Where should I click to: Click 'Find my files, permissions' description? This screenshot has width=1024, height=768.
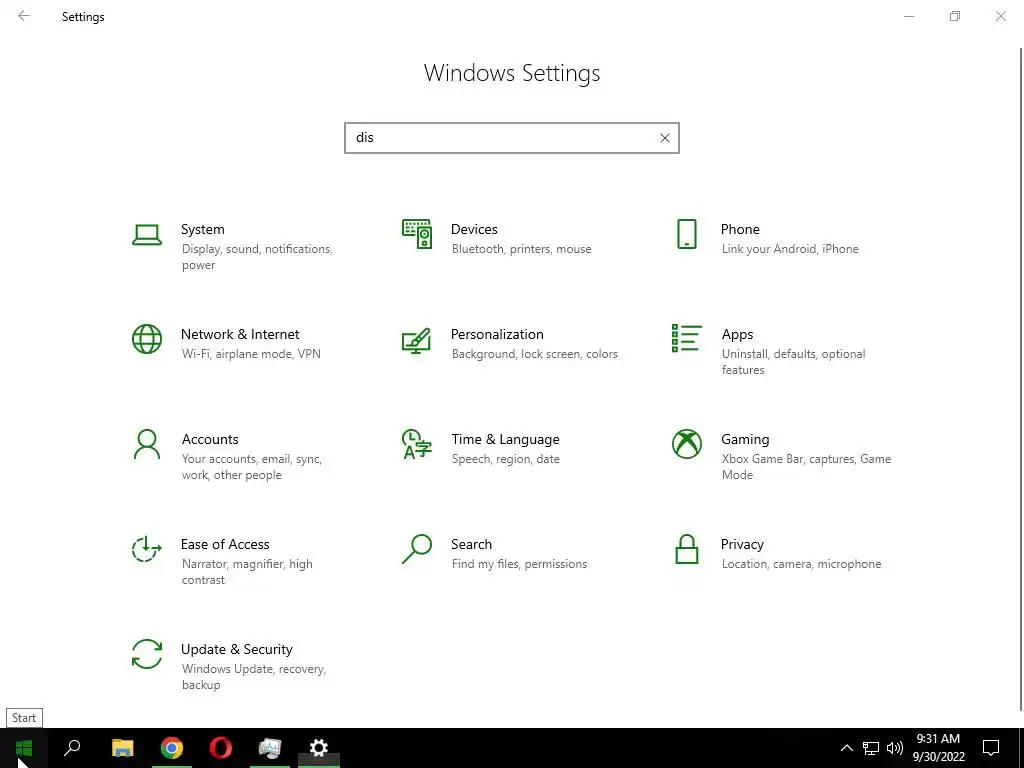(x=519, y=564)
